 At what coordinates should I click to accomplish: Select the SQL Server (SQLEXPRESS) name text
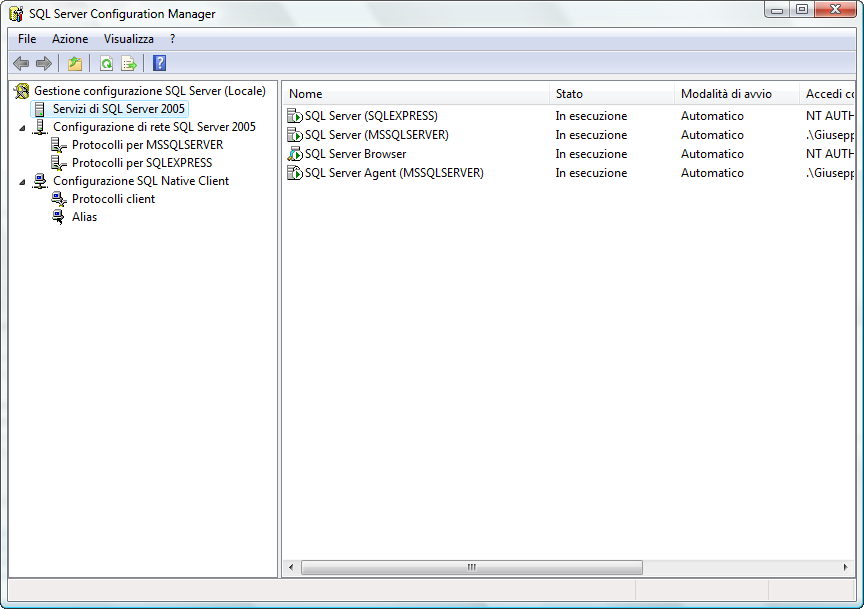[x=371, y=116]
